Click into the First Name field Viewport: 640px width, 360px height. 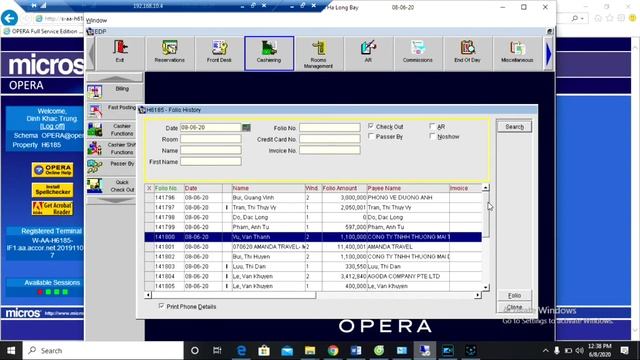(211, 162)
